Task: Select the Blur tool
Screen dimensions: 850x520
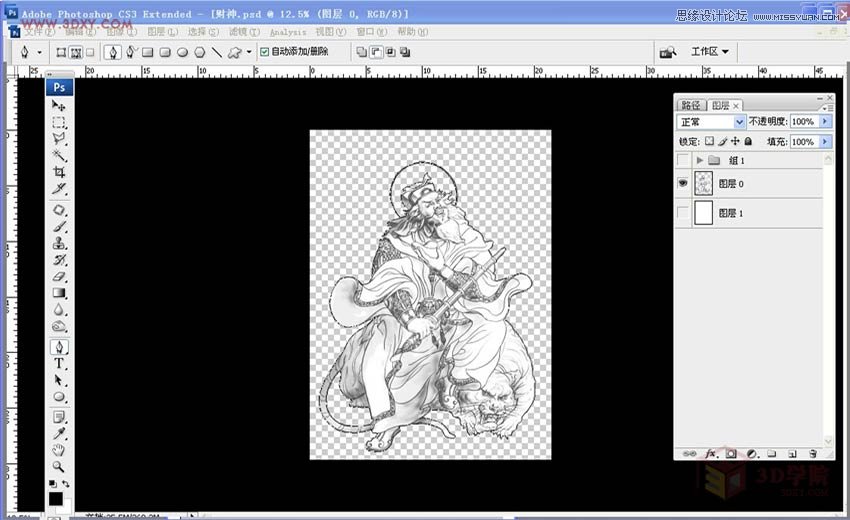Action: pyautogui.click(x=59, y=310)
